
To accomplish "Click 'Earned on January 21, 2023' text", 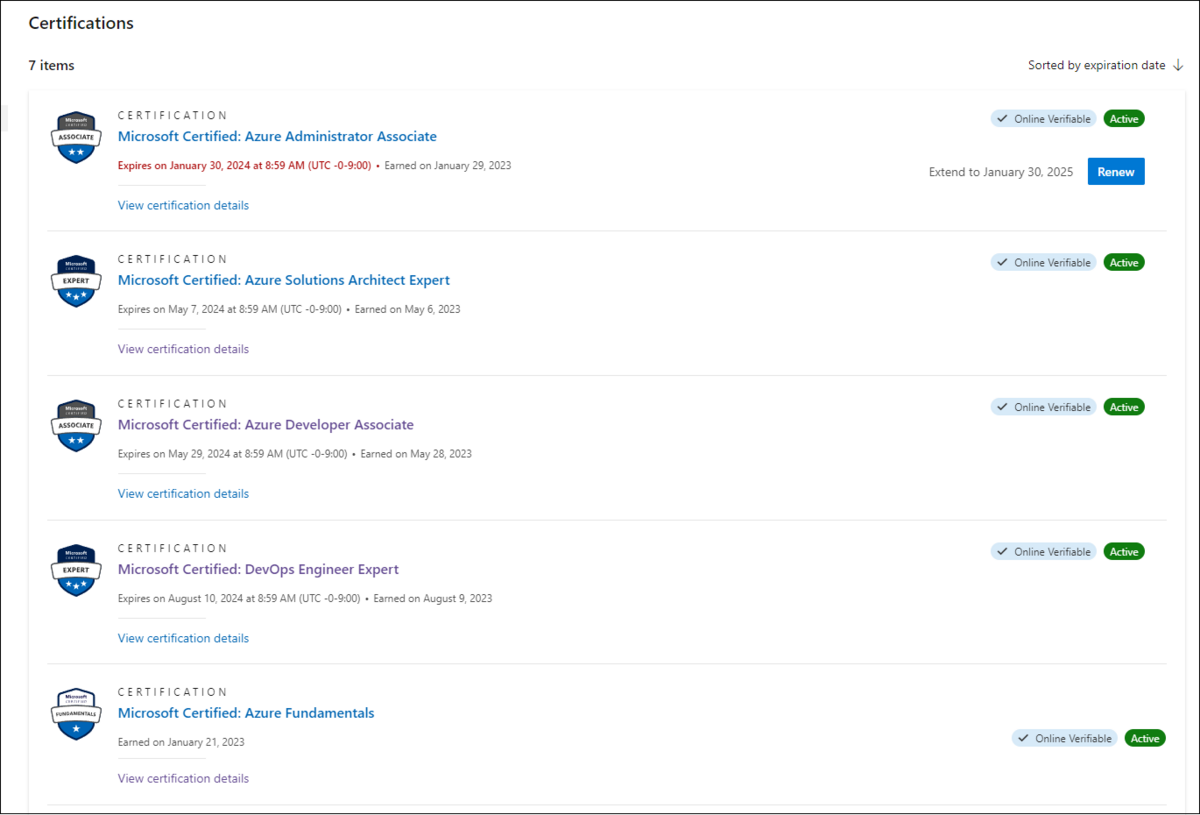I will (181, 742).
